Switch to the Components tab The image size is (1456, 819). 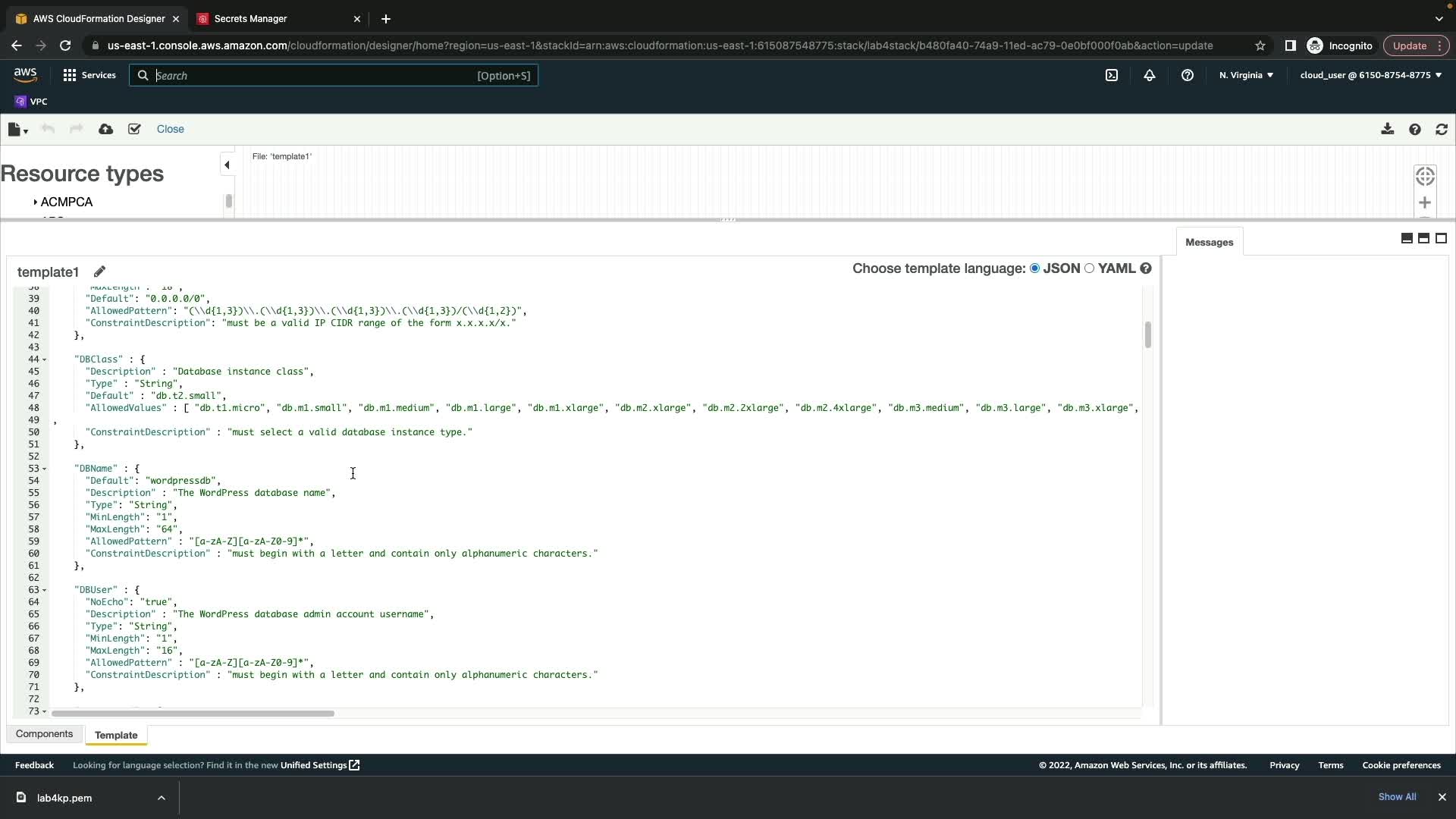coord(44,734)
